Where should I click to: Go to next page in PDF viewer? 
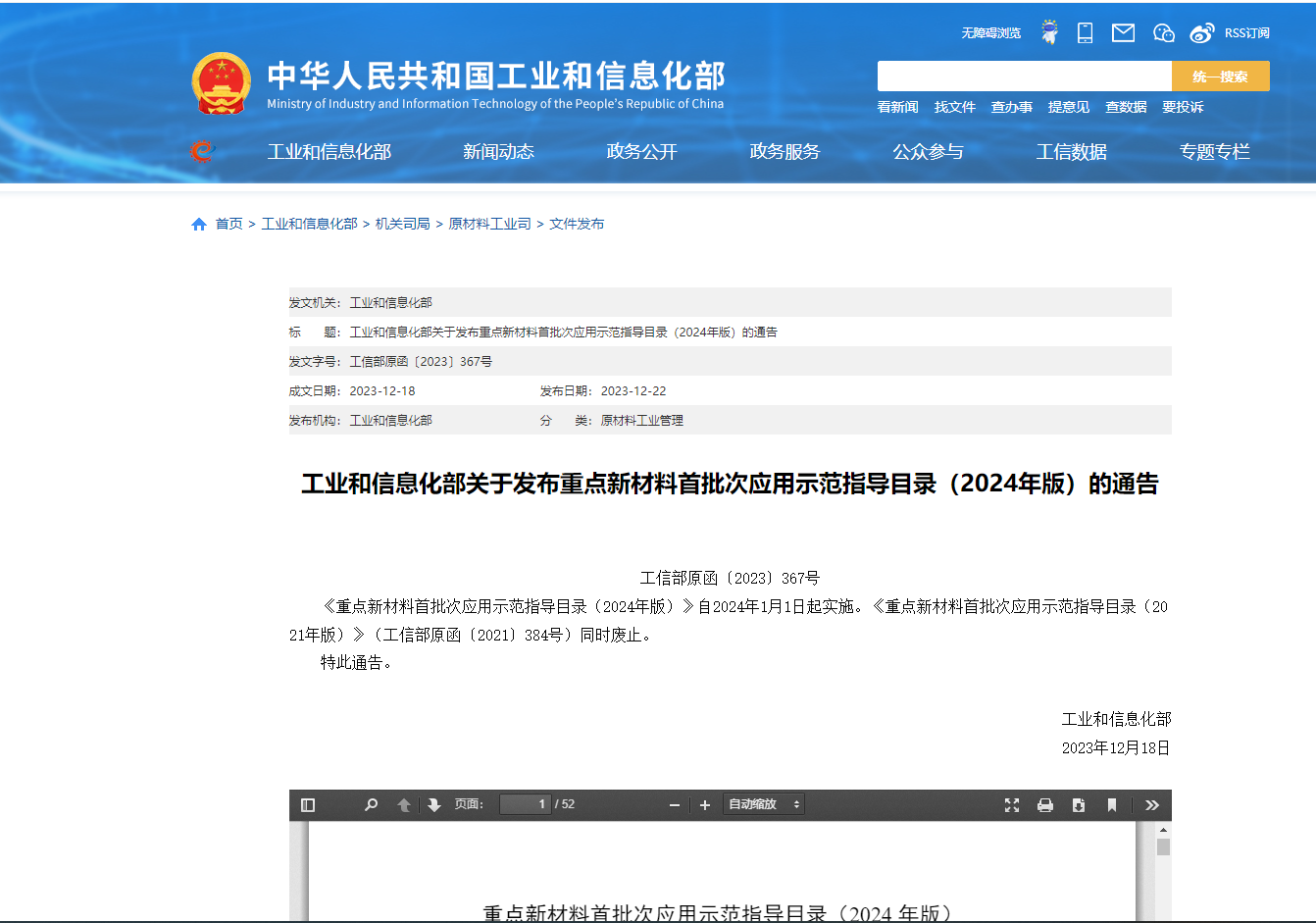click(434, 805)
